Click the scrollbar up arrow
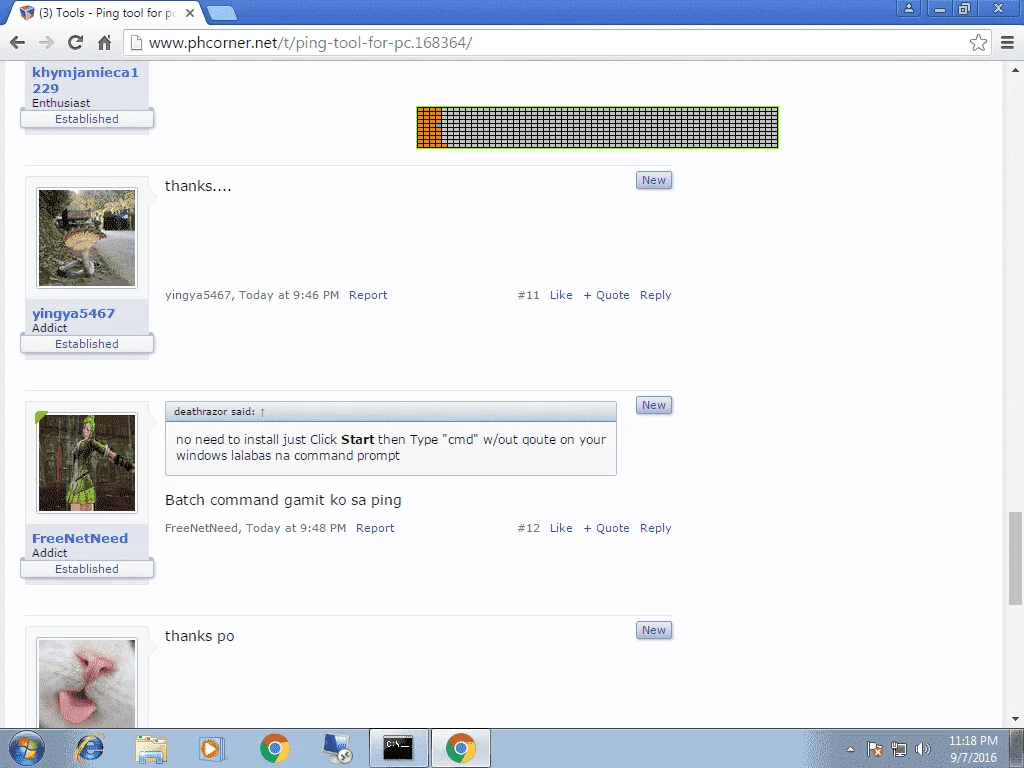The image size is (1024, 768). [1015, 70]
